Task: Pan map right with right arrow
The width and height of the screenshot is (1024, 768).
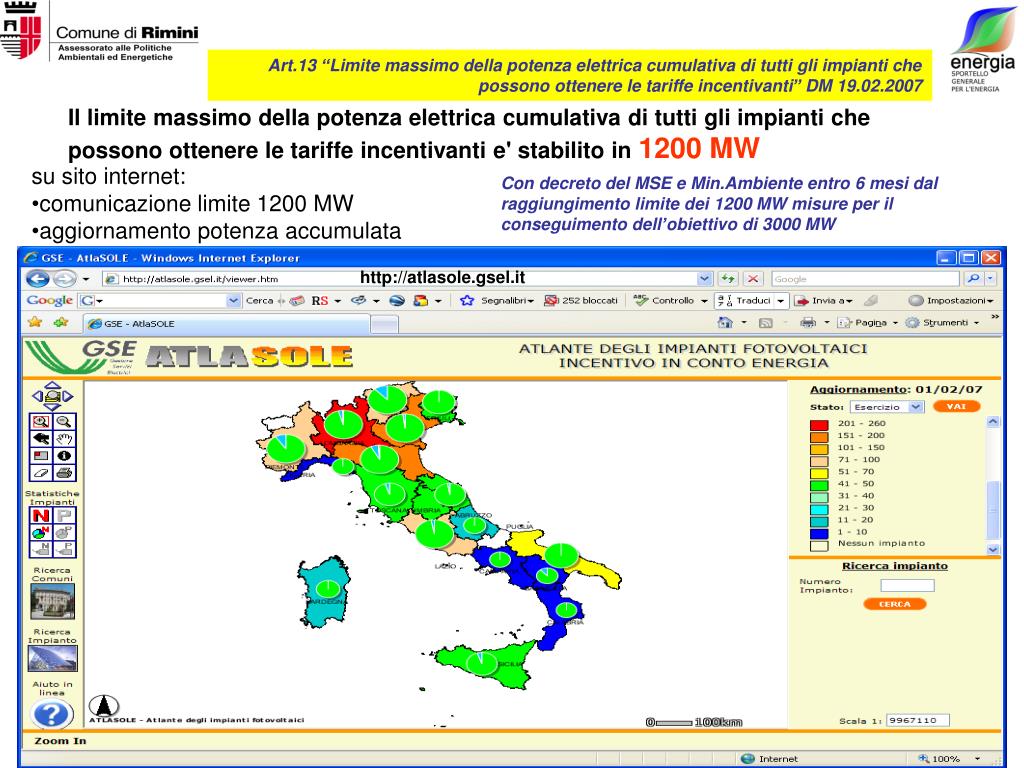Action: [68, 396]
